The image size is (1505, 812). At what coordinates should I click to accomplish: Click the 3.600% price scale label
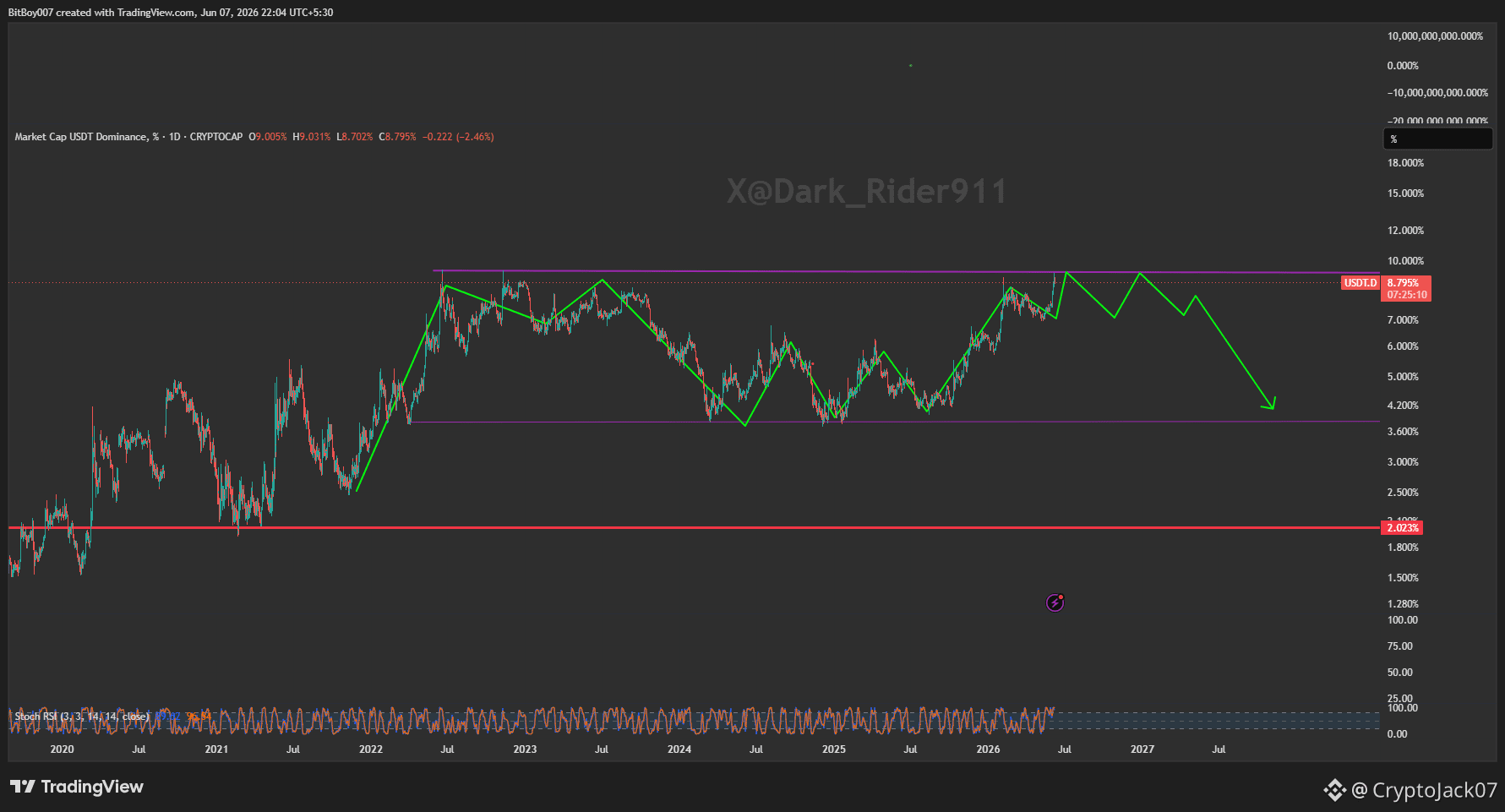point(1404,432)
